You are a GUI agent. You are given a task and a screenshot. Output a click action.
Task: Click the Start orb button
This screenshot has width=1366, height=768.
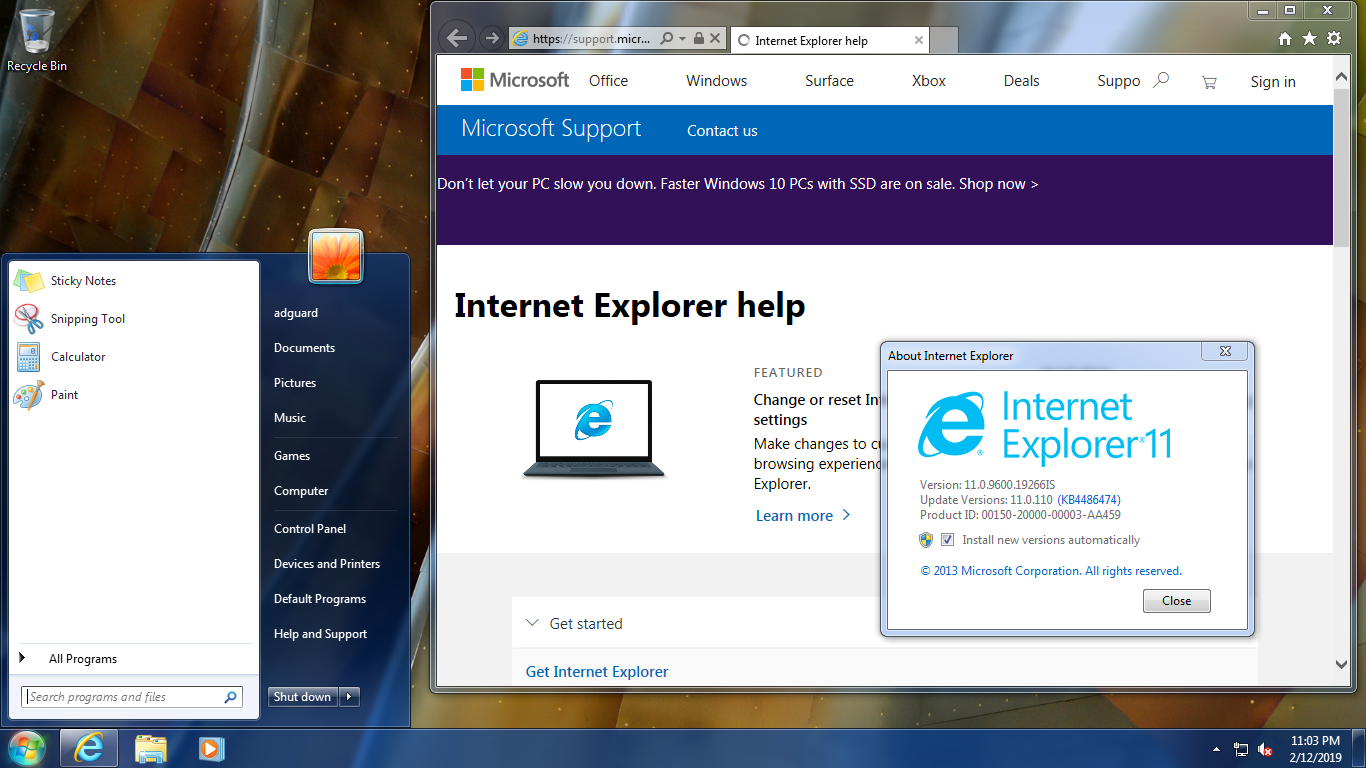click(27, 748)
